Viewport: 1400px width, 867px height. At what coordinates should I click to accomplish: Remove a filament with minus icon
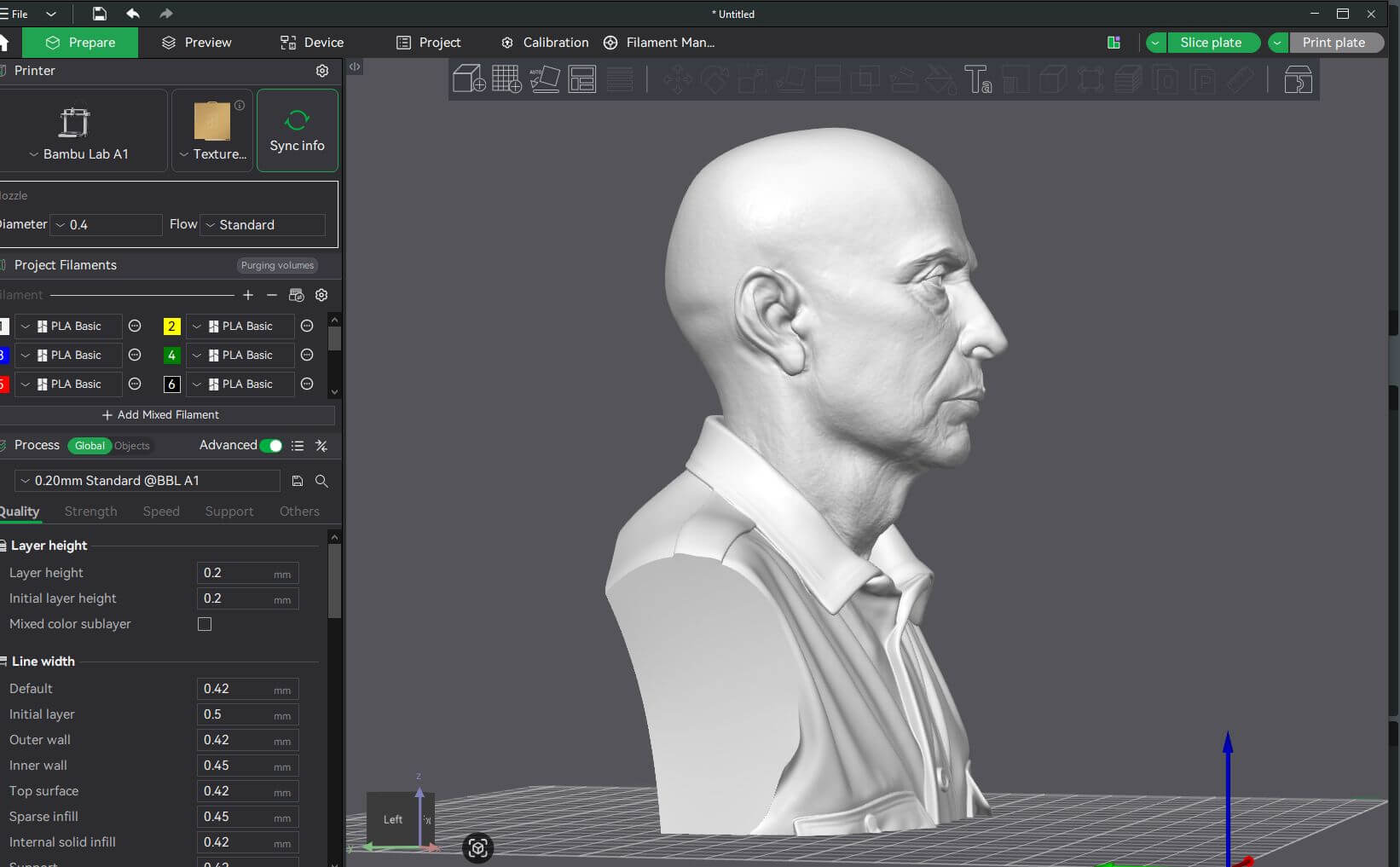click(272, 295)
